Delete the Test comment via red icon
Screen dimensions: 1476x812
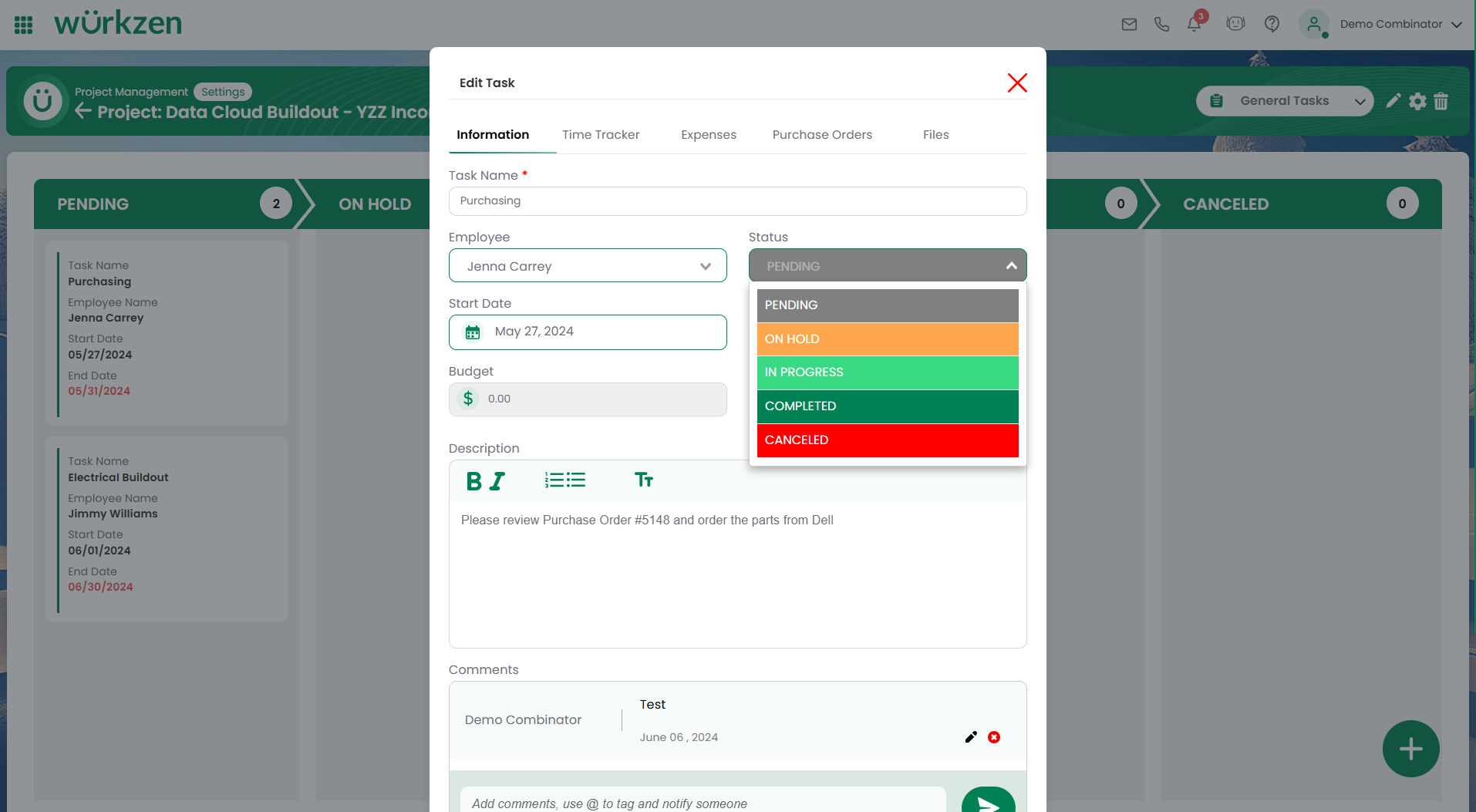pos(994,737)
